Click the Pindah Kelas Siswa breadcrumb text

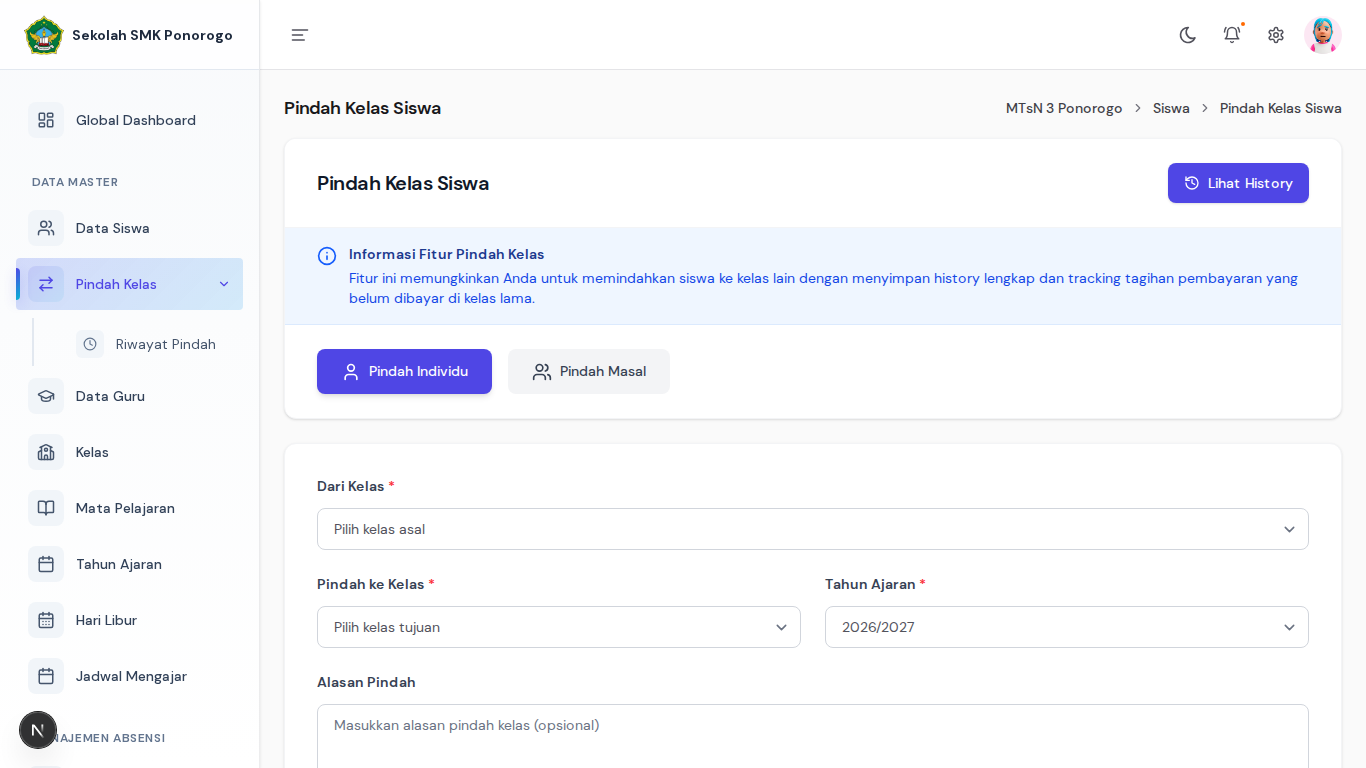point(1281,108)
